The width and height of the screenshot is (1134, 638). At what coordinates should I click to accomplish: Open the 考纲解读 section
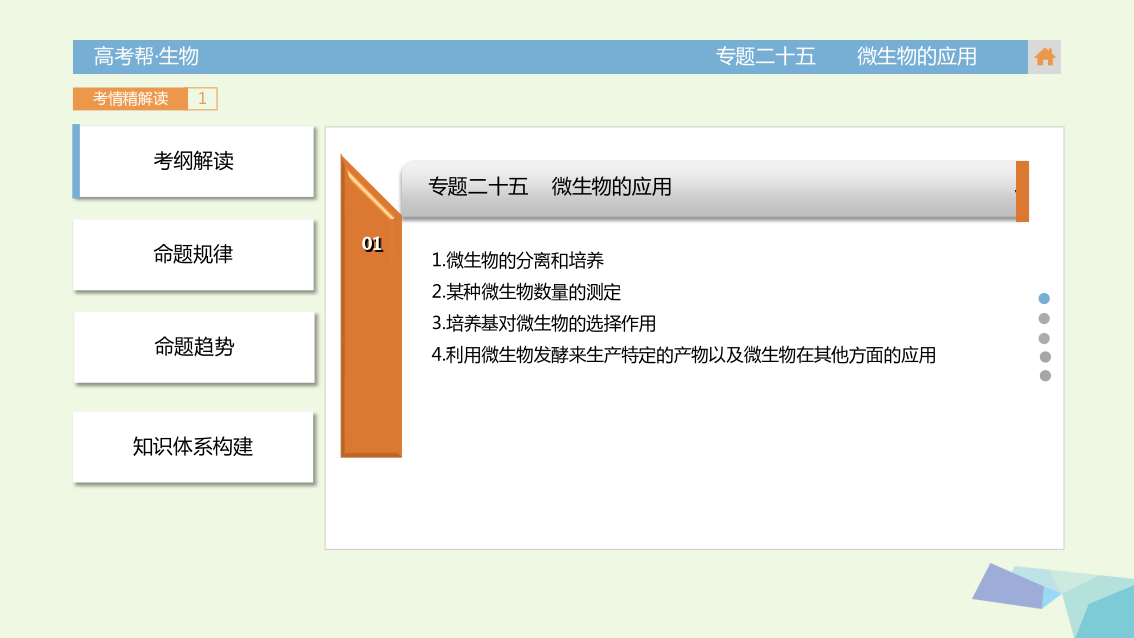click(194, 161)
